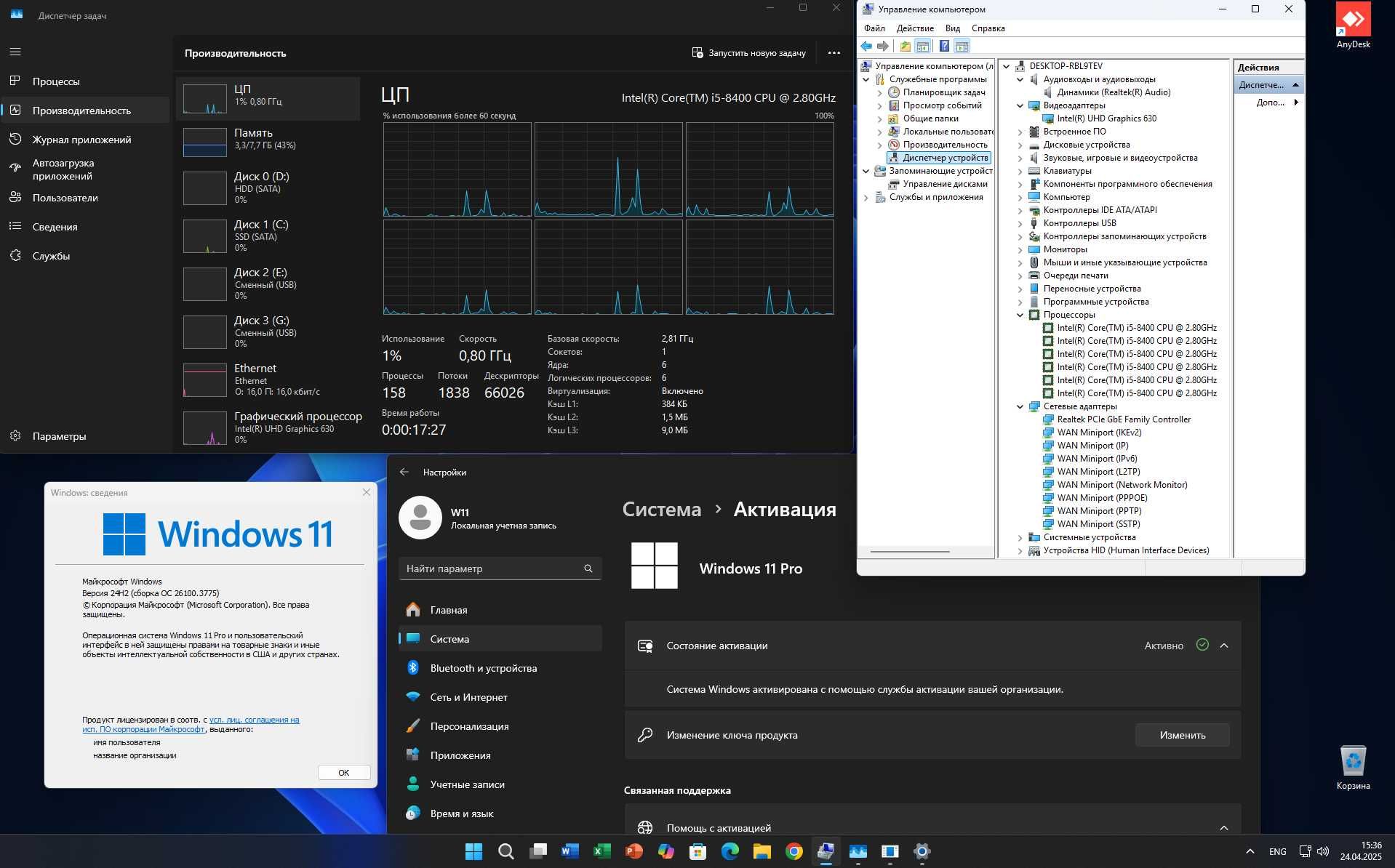Open Время и язык in Settings
The width and height of the screenshot is (1395, 868).
(500, 813)
